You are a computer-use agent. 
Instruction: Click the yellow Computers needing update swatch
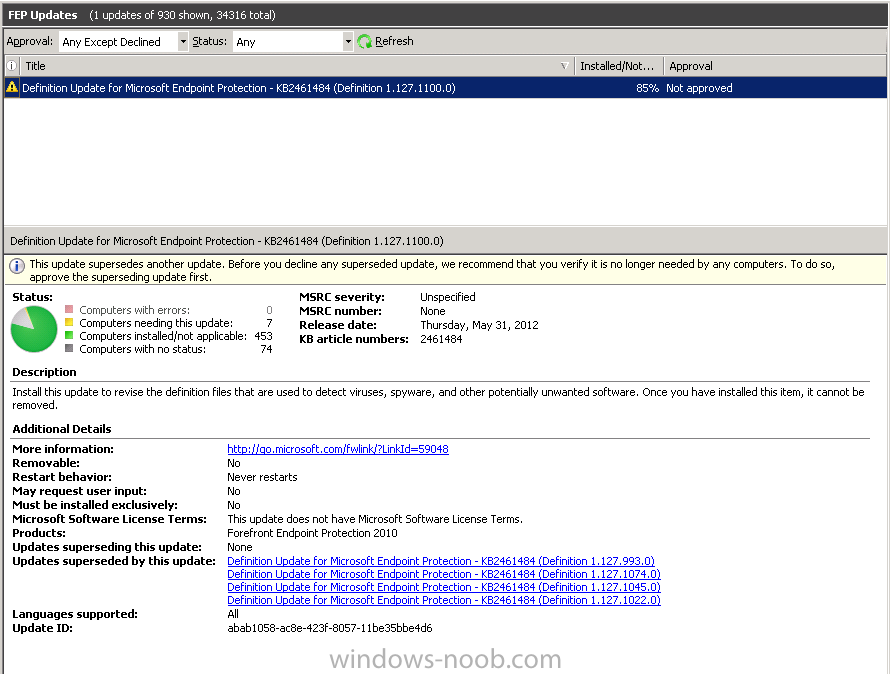pos(69,323)
